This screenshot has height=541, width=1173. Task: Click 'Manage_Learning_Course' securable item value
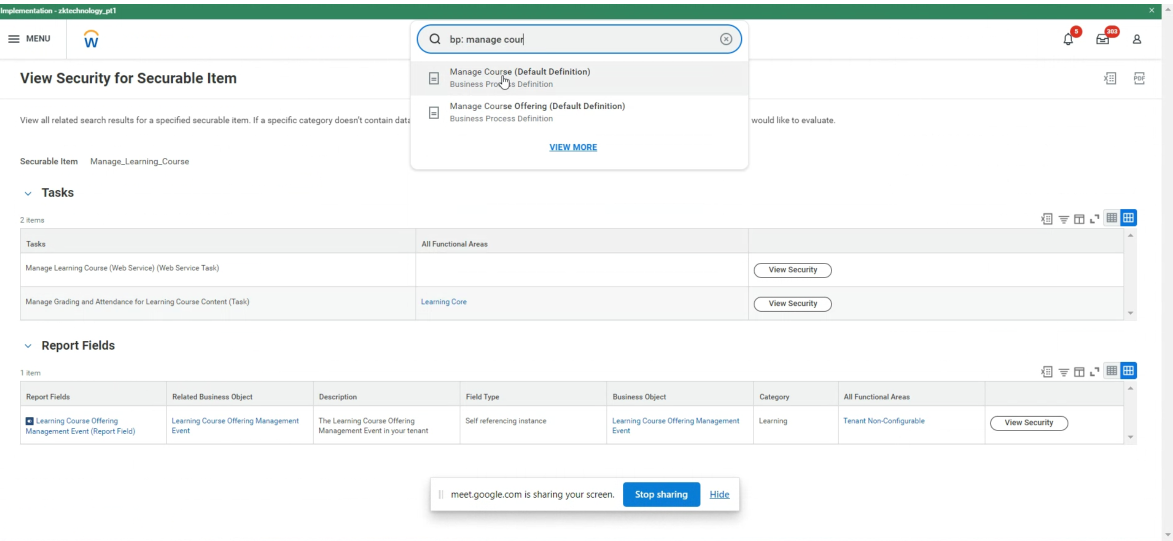pos(139,161)
